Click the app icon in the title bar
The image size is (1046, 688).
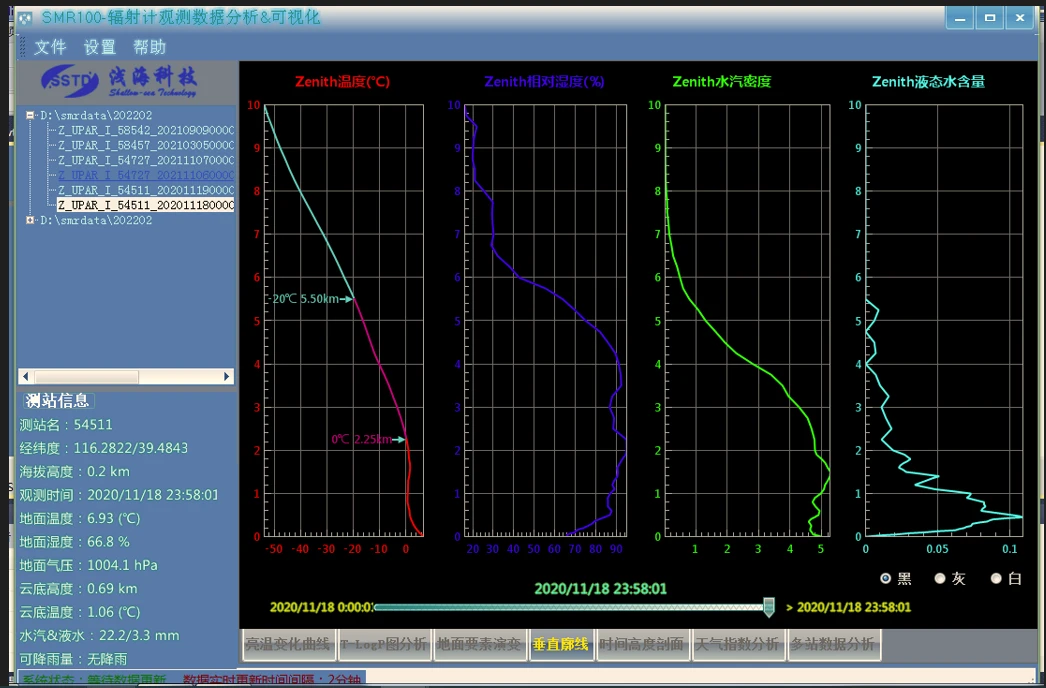24,18
